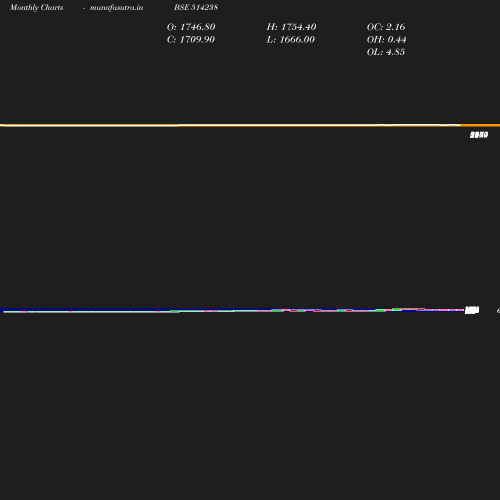The height and width of the screenshot is (500, 500).
Task: Click the green candle near the right side
Action: click(x=397, y=310)
